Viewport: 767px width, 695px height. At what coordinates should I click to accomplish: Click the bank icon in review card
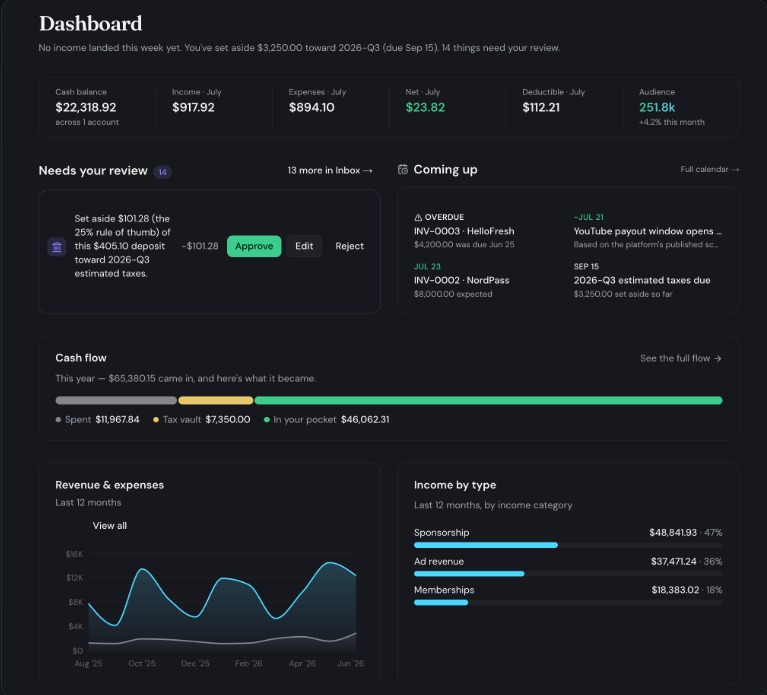[x=57, y=247]
